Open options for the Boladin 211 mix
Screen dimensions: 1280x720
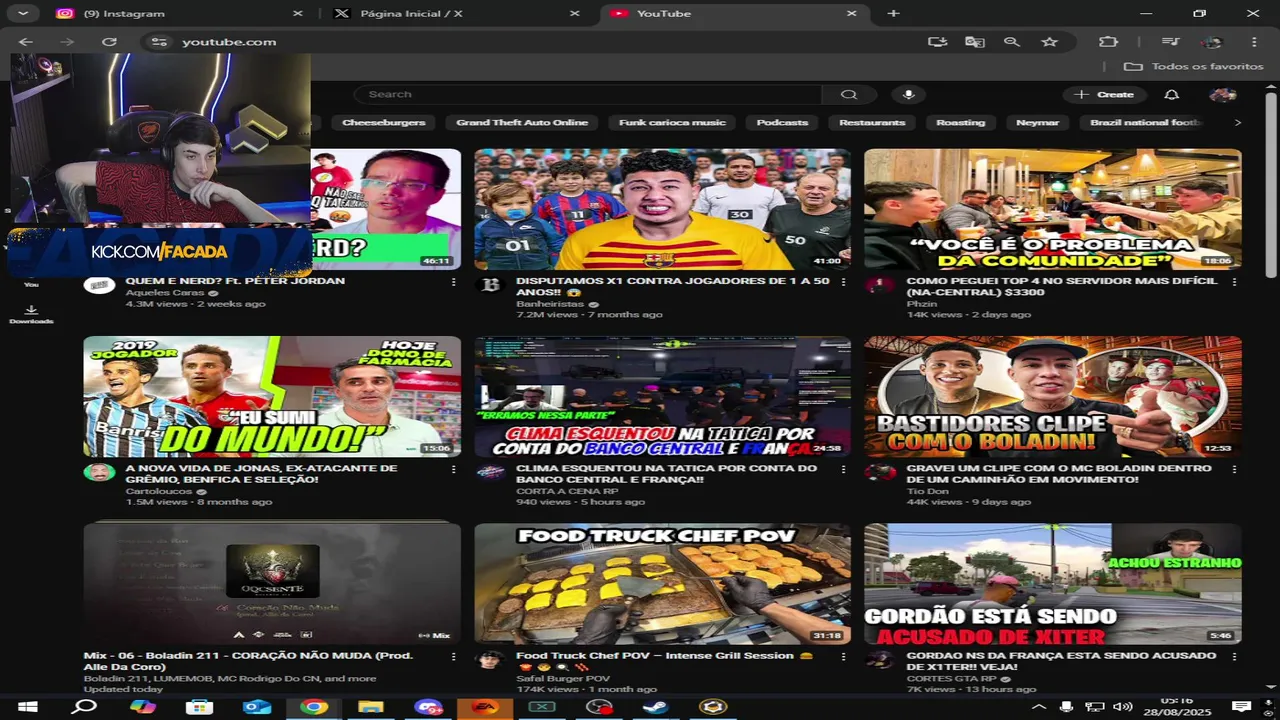(454, 657)
